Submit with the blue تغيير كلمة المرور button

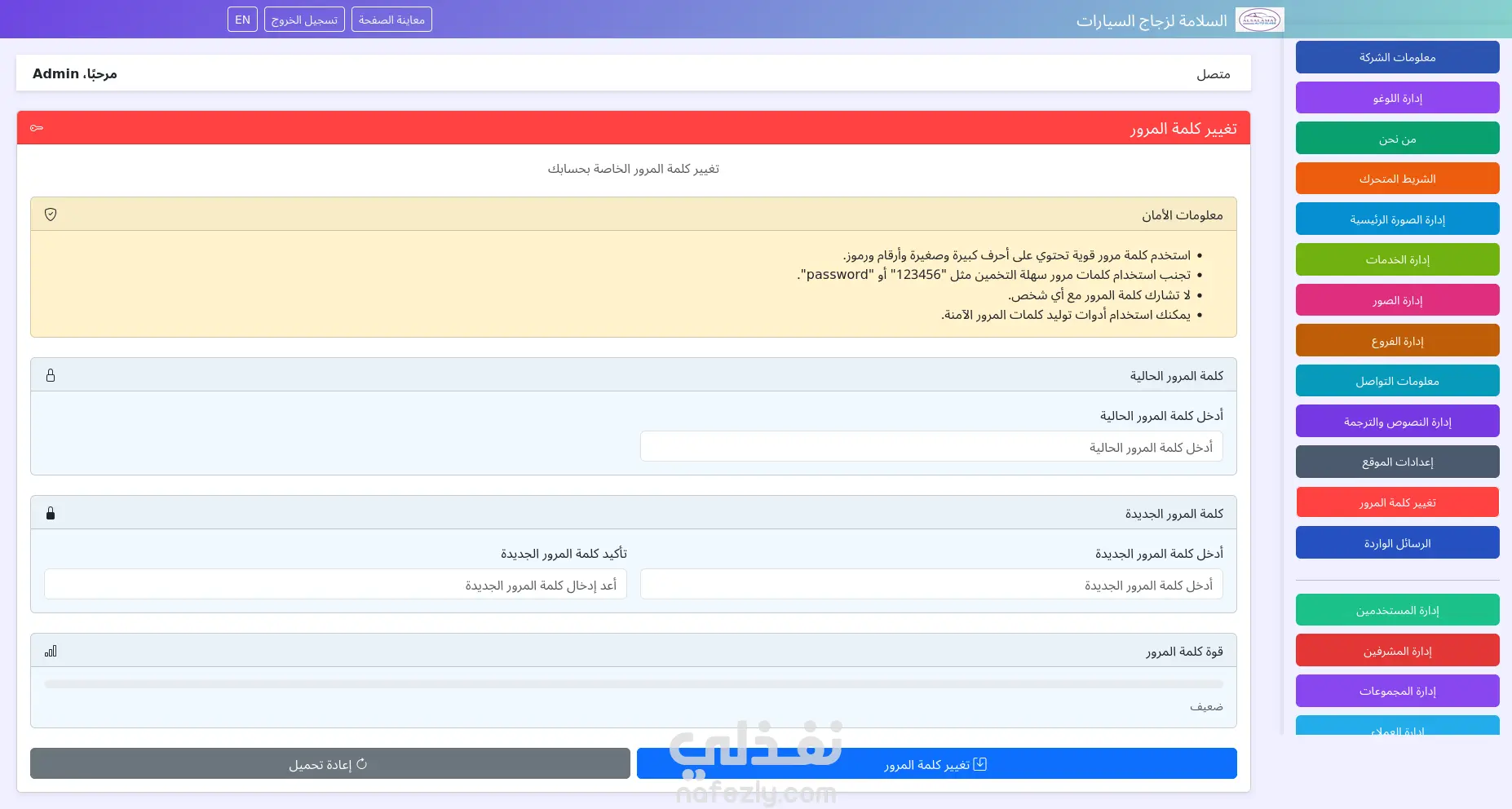[x=937, y=763]
